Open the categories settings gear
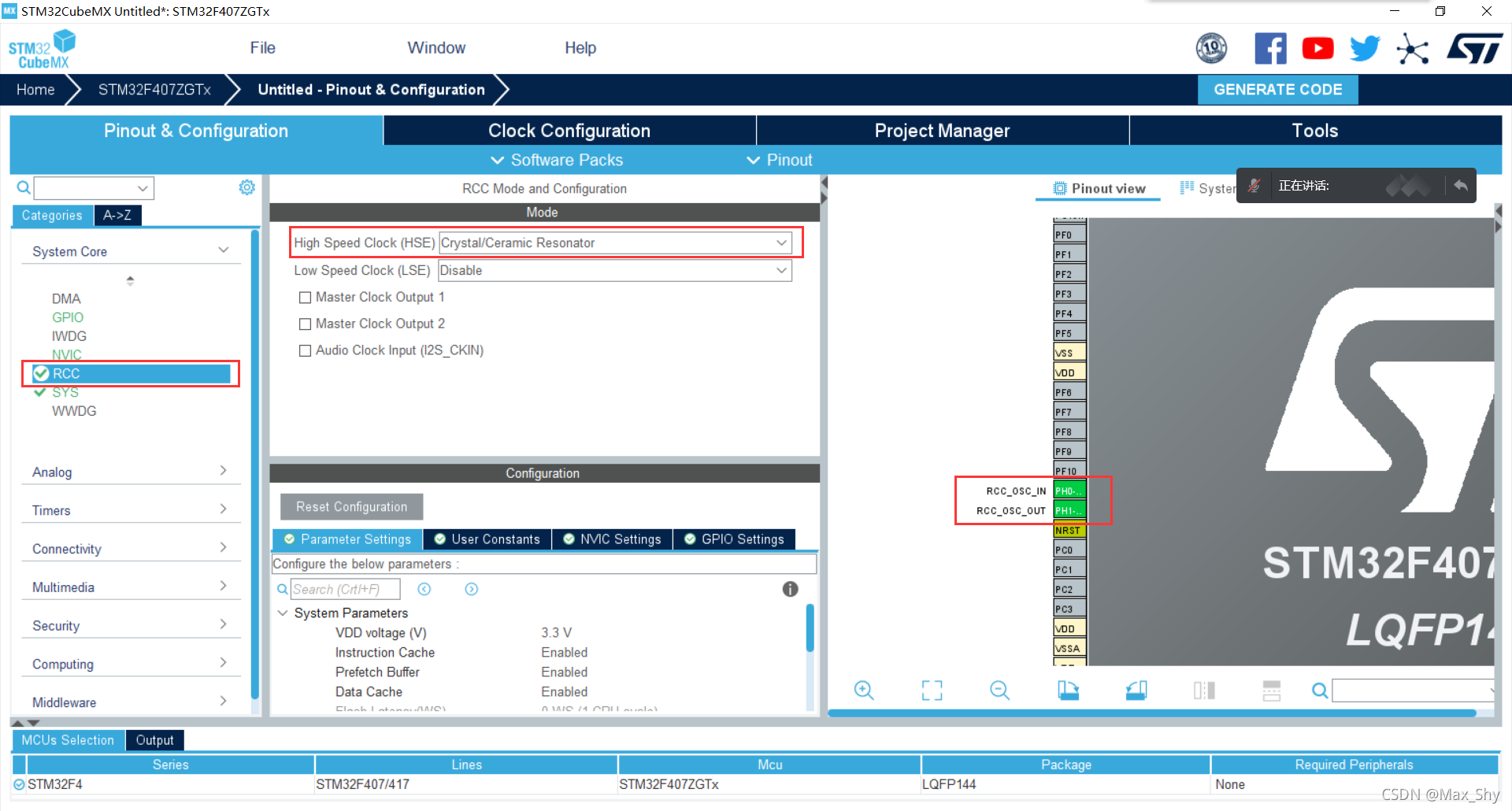The height and width of the screenshot is (811, 1512). pyautogui.click(x=247, y=187)
